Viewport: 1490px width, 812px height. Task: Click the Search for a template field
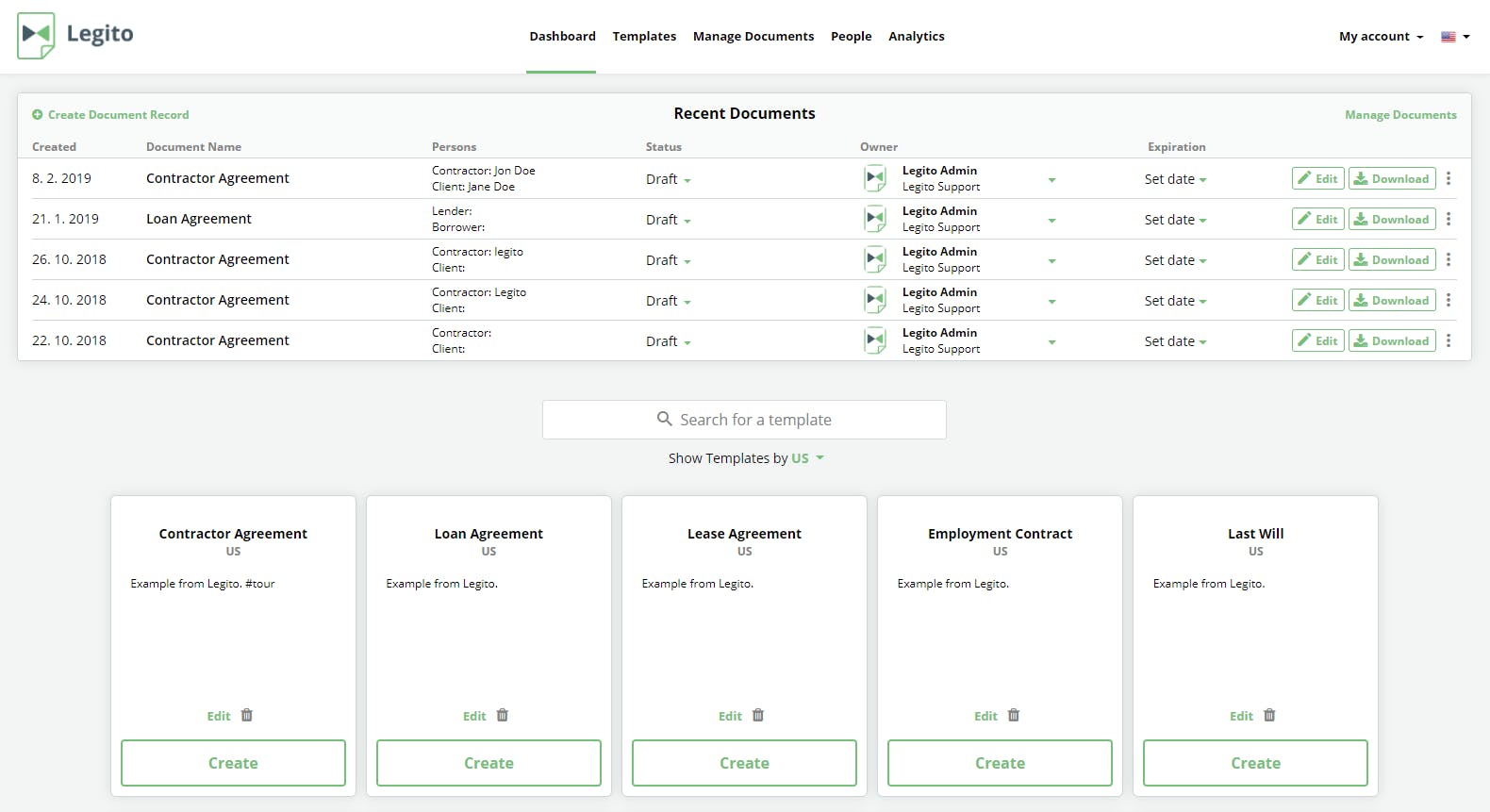(x=744, y=420)
